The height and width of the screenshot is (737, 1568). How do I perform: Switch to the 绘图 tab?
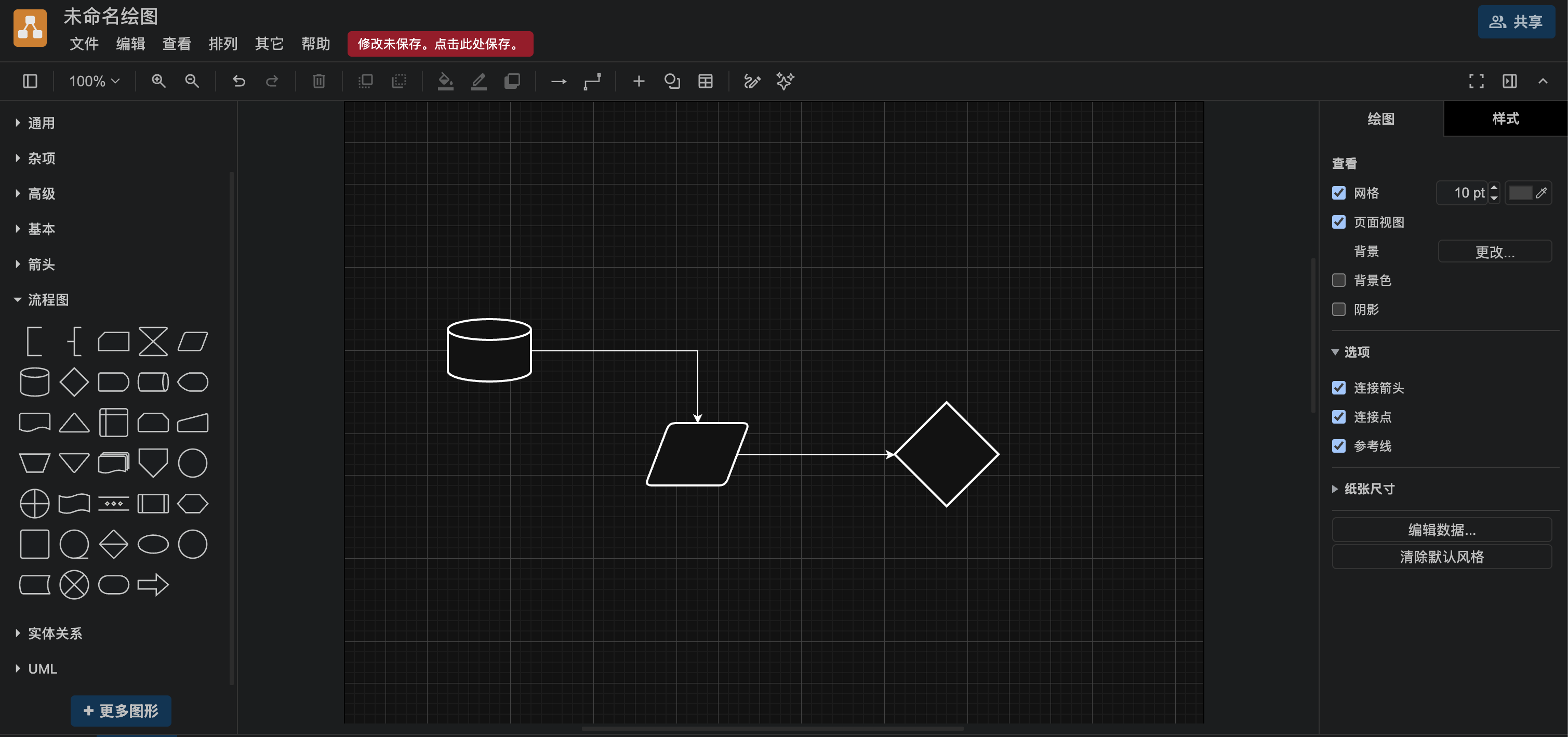pyautogui.click(x=1381, y=119)
